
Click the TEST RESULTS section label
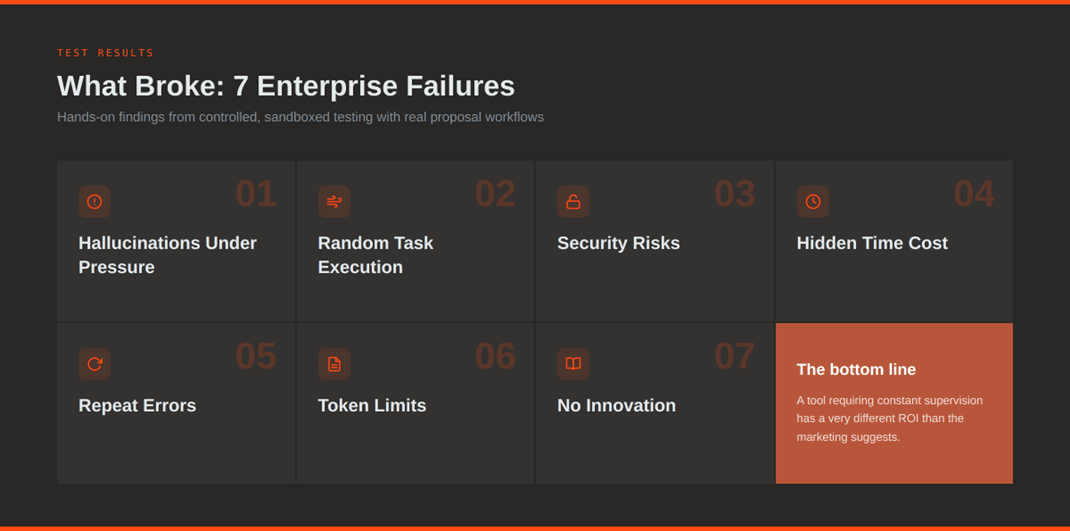tap(106, 53)
